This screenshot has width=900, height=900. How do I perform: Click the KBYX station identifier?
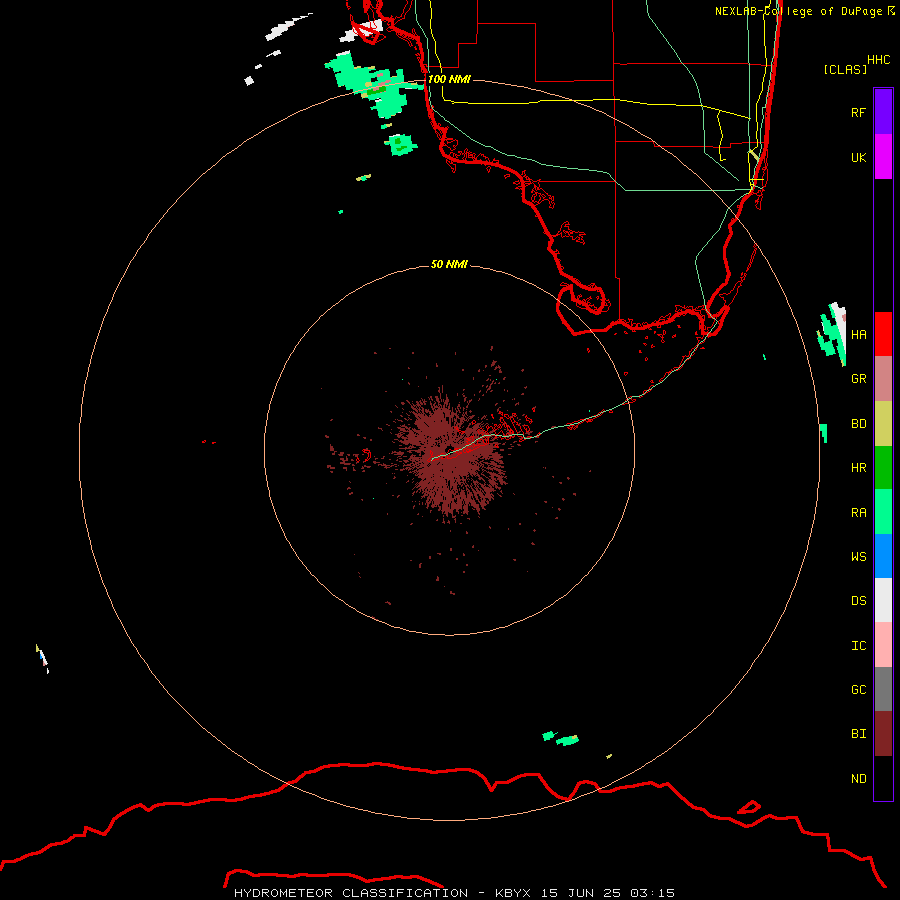(513, 893)
